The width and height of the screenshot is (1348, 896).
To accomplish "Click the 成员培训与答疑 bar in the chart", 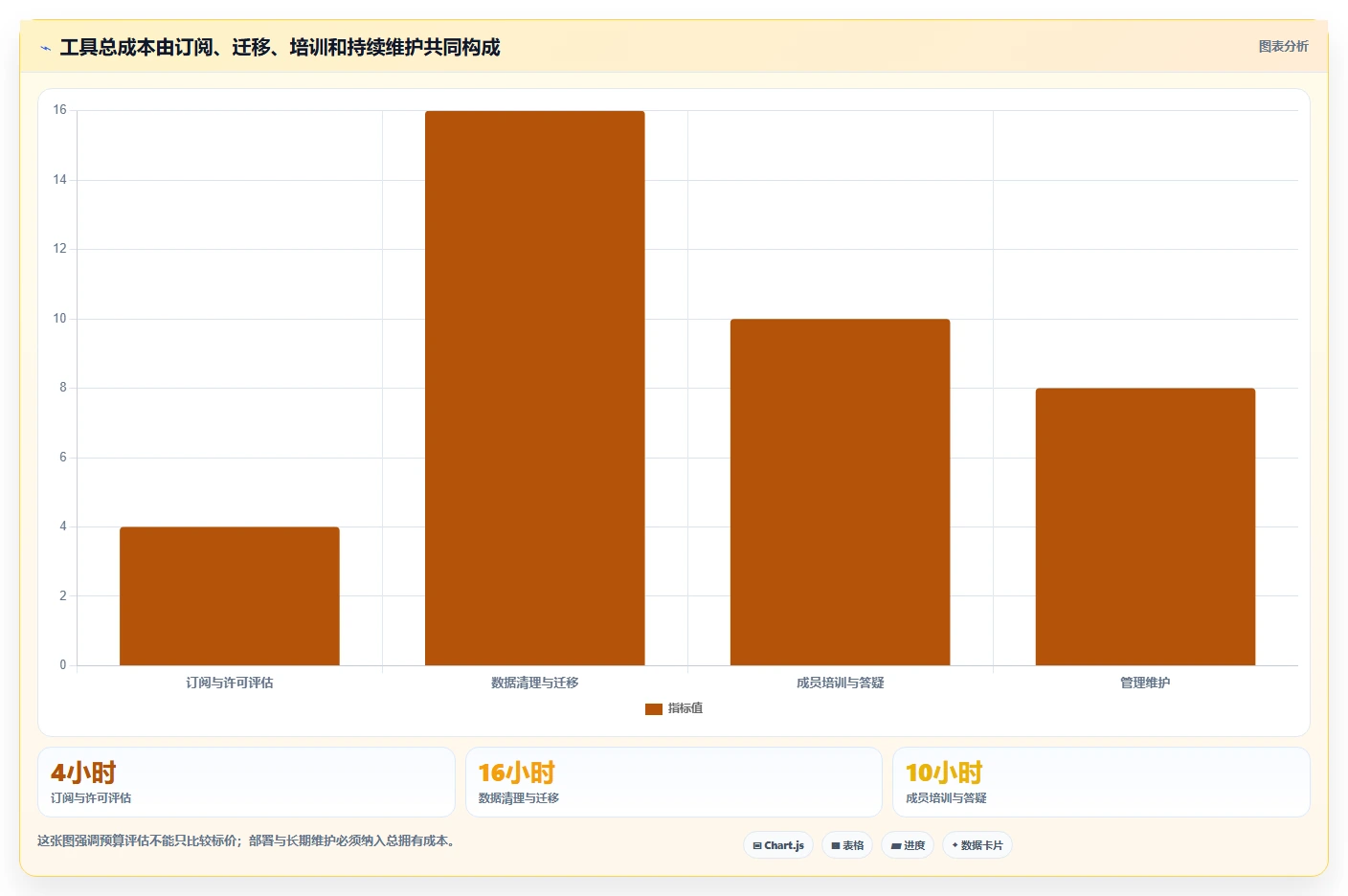I will point(841,492).
